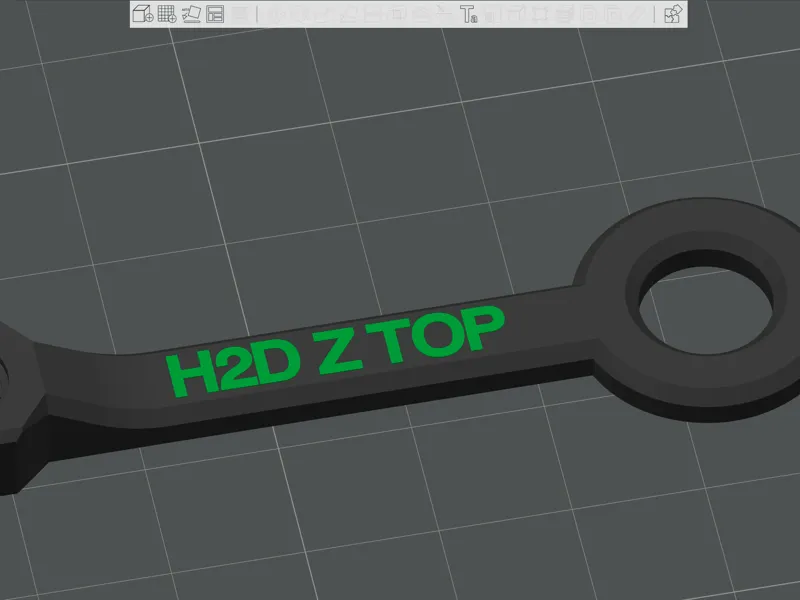The image size is (800, 600).
Task: Select the Text shape tool
Action: pos(468,14)
